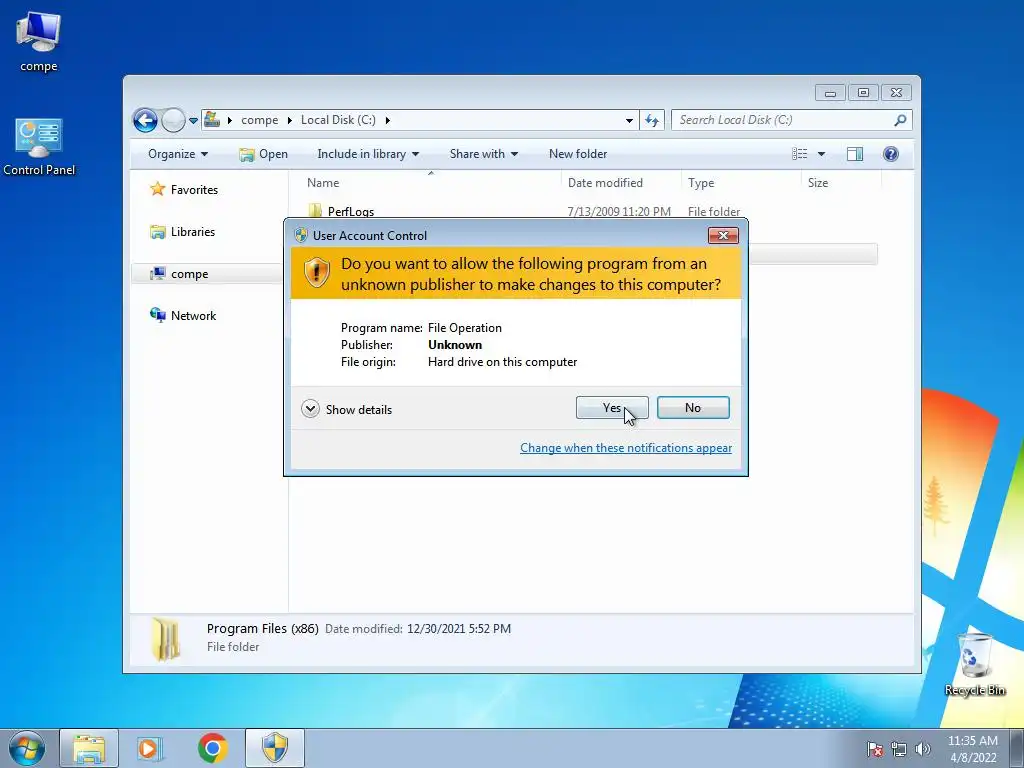Maximize the Explorer window
This screenshot has height=768, width=1024.
[863, 93]
